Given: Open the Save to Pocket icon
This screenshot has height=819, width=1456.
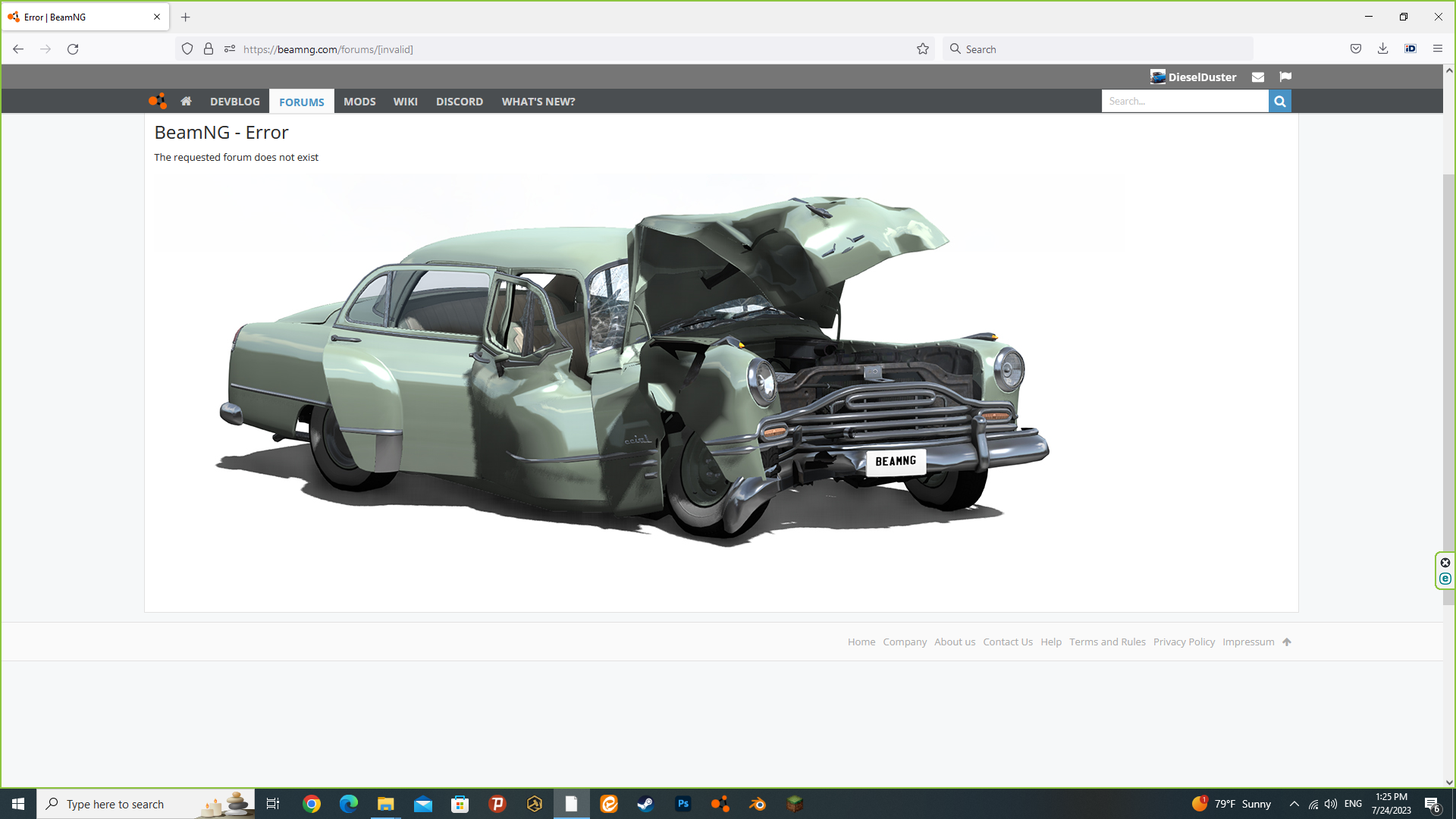Looking at the screenshot, I should [x=1356, y=49].
